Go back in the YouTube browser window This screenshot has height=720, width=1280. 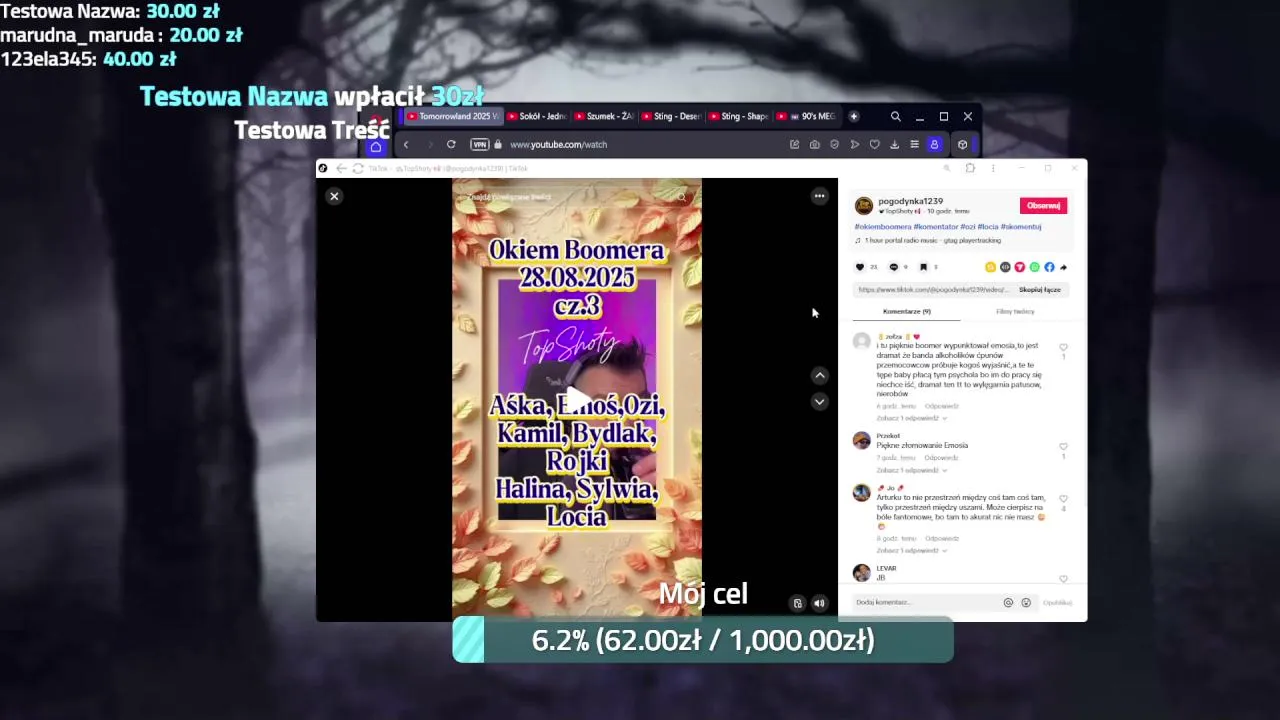[406, 145]
